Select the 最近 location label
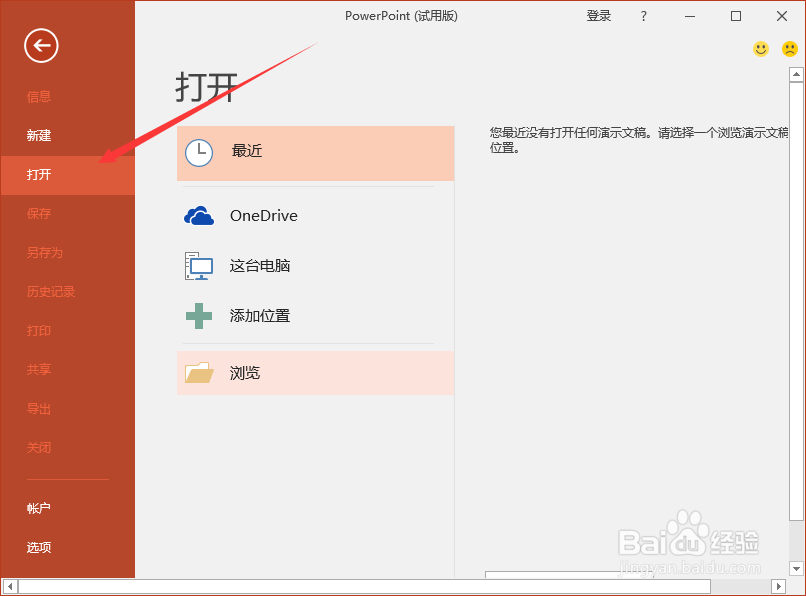806x596 pixels. point(247,151)
